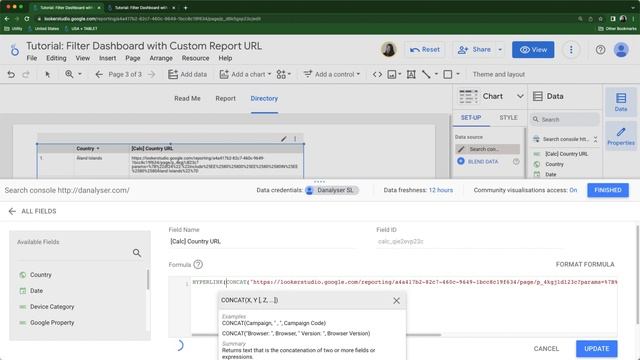Expand the Share options arrow
Screen dimensions: 640x360
[500, 50]
